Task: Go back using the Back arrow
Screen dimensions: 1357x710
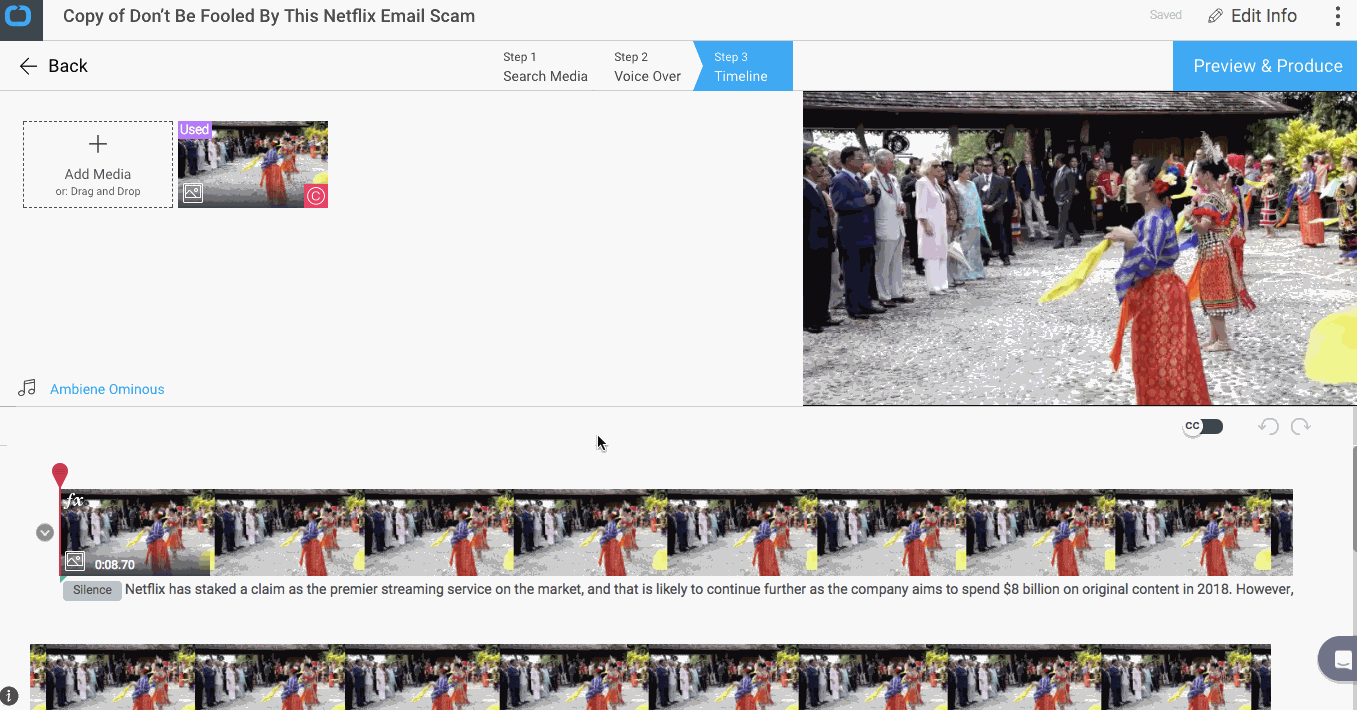Action: pyautogui.click(x=54, y=66)
